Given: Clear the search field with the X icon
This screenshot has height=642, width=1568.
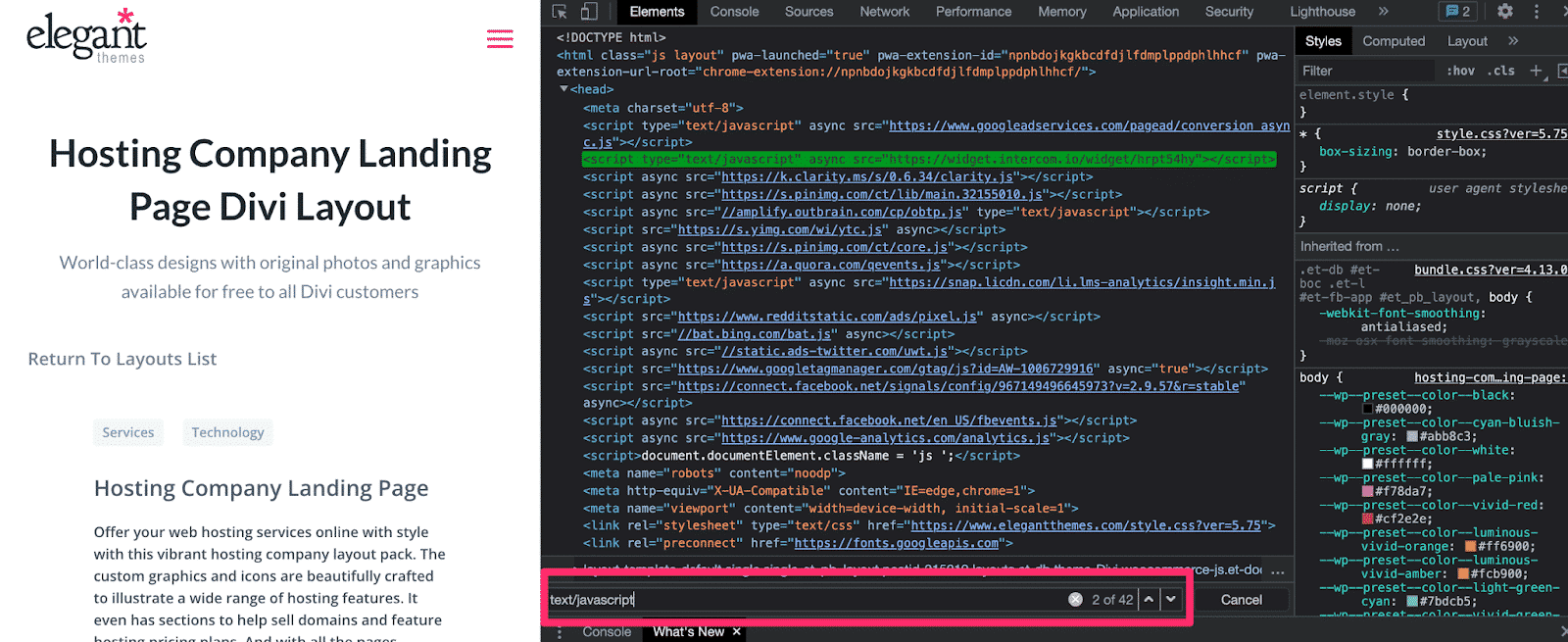Looking at the screenshot, I should pos(1075,600).
